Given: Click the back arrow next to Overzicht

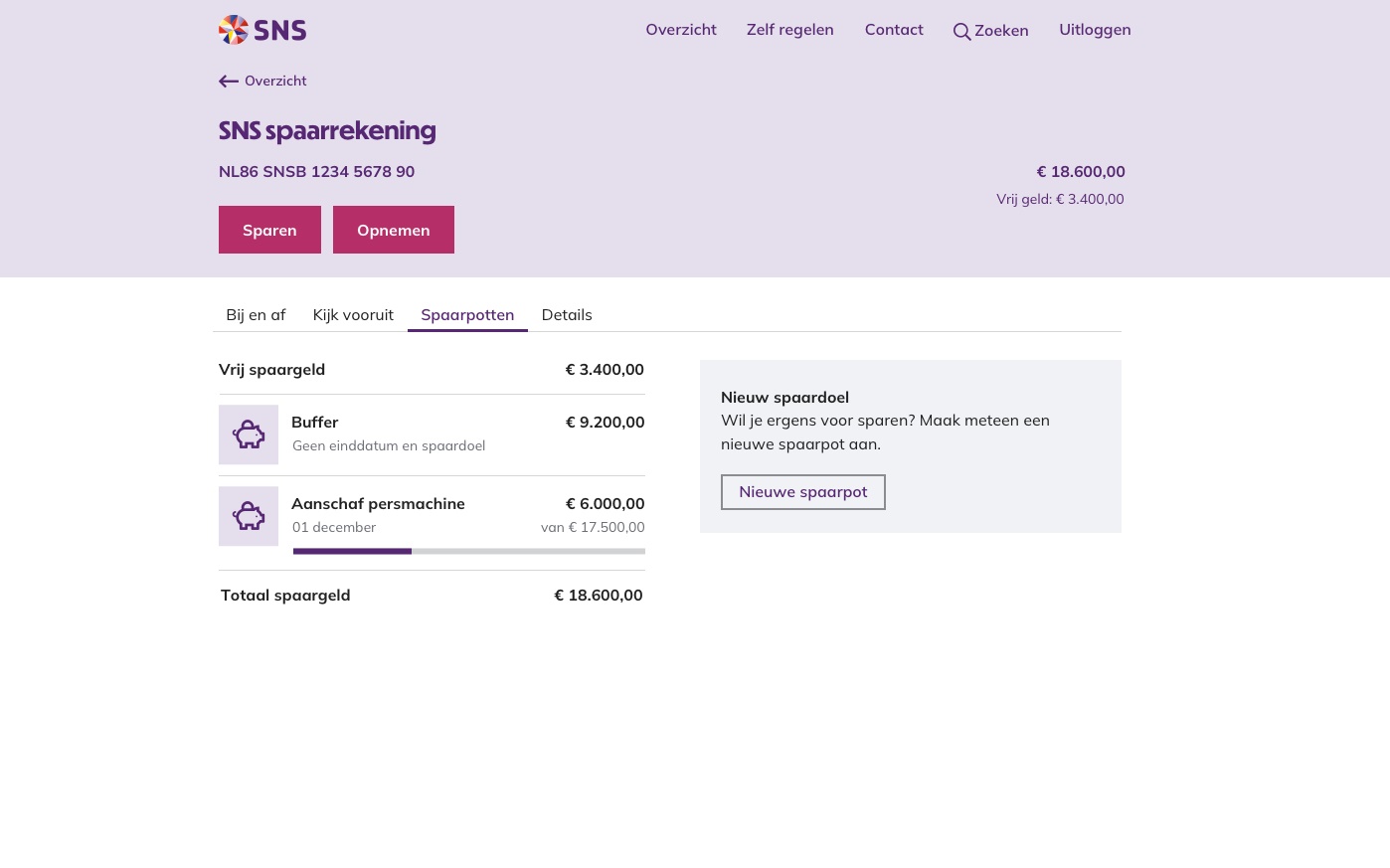Looking at the screenshot, I should [229, 82].
